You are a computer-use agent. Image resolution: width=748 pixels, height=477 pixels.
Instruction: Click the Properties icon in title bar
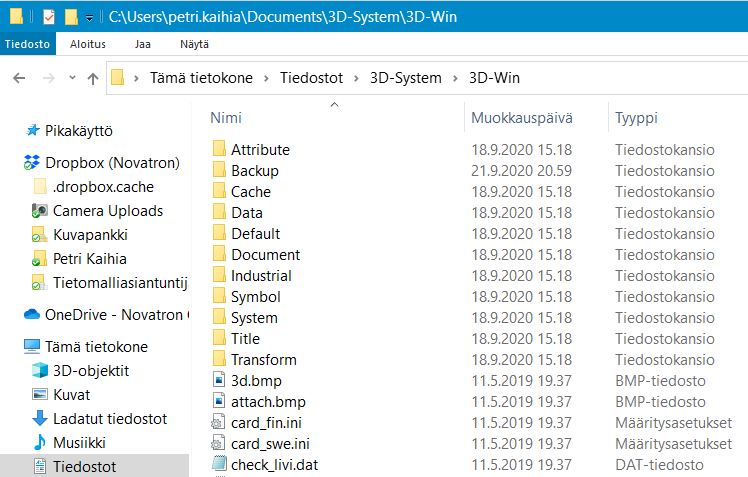click(x=49, y=17)
